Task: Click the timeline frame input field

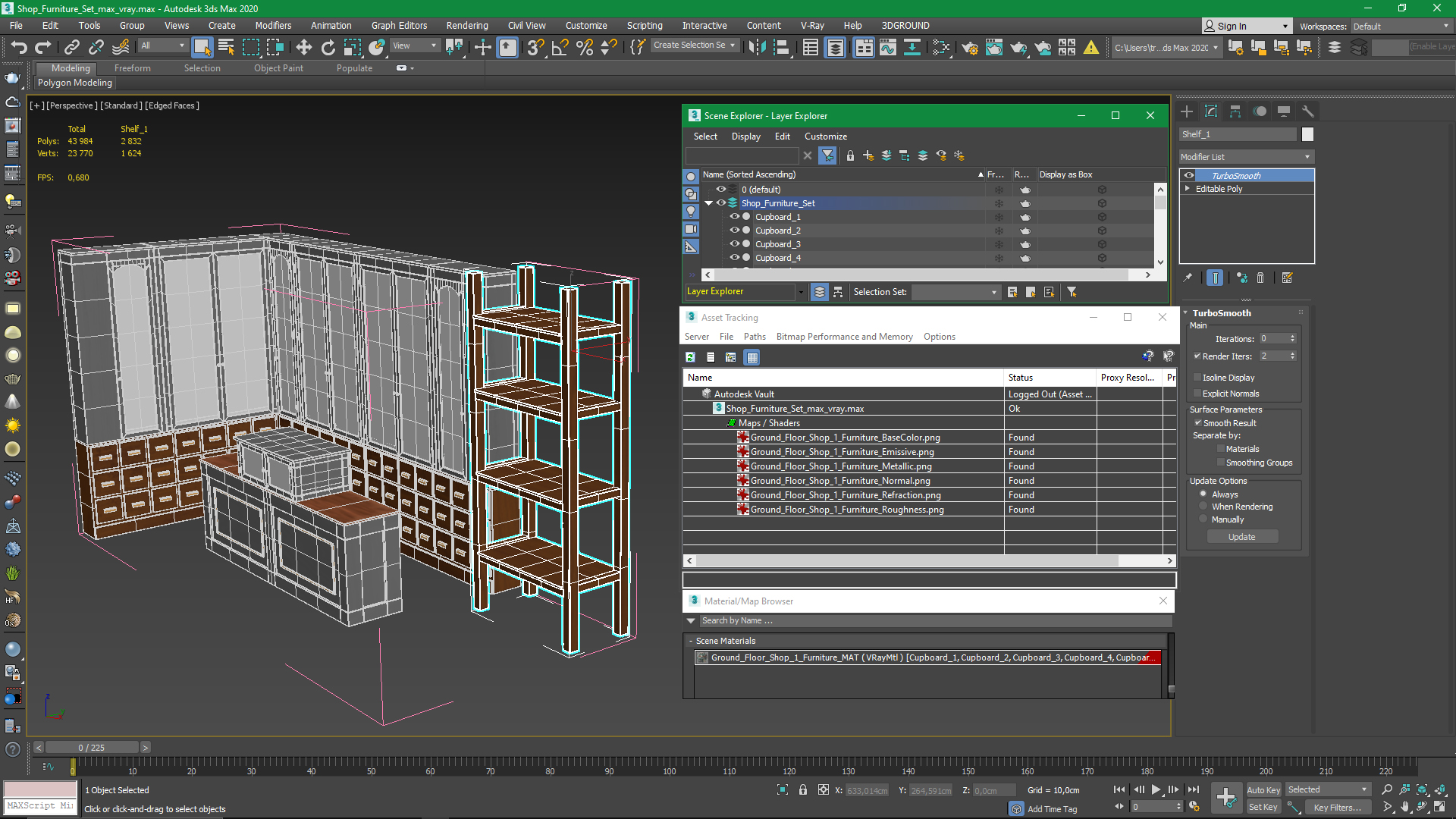Action: [92, 747]
